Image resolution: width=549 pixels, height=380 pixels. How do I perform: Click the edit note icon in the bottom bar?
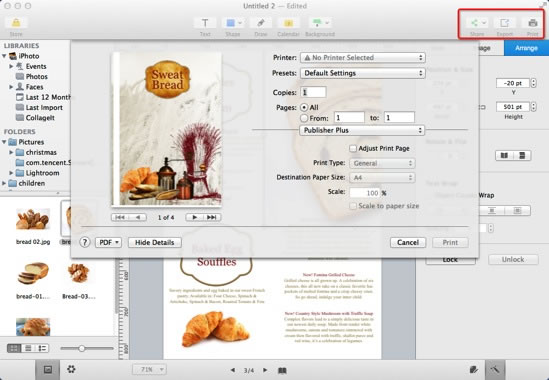click(473, 369)
